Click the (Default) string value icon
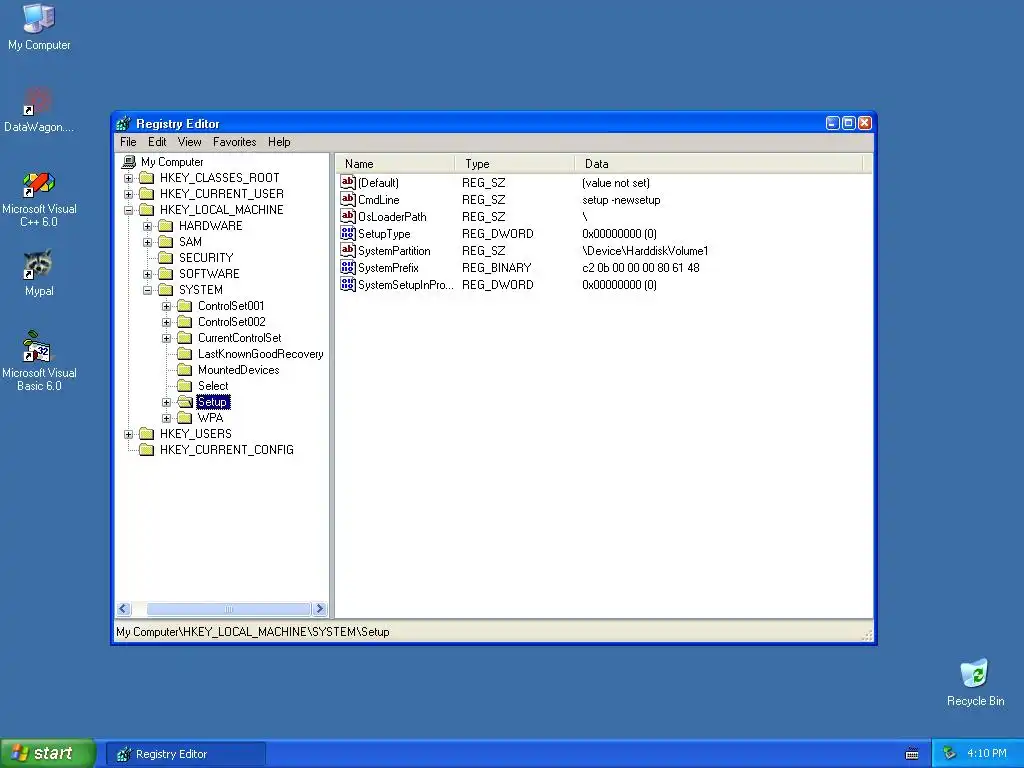Image resolution: width=1024 pixels, height=768 pixels. pyautogui.click(x=348, y=182)
